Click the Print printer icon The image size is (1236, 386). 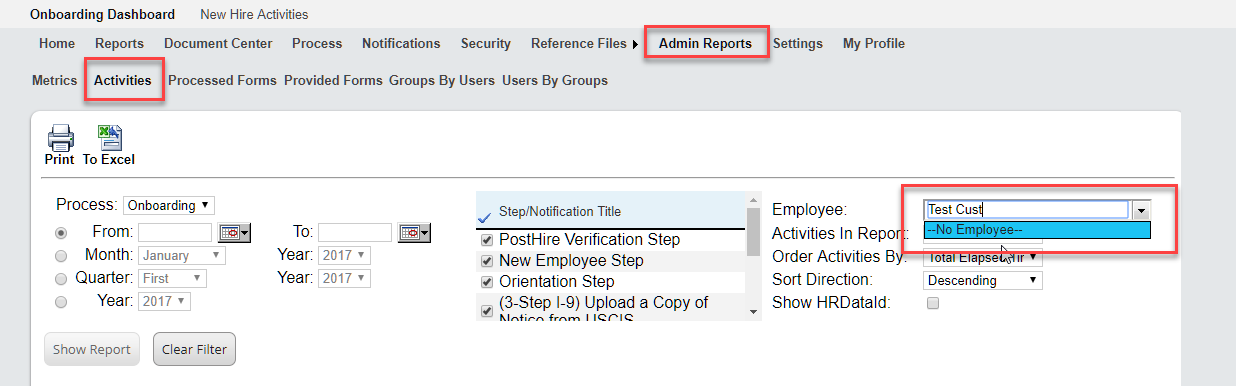60,137
